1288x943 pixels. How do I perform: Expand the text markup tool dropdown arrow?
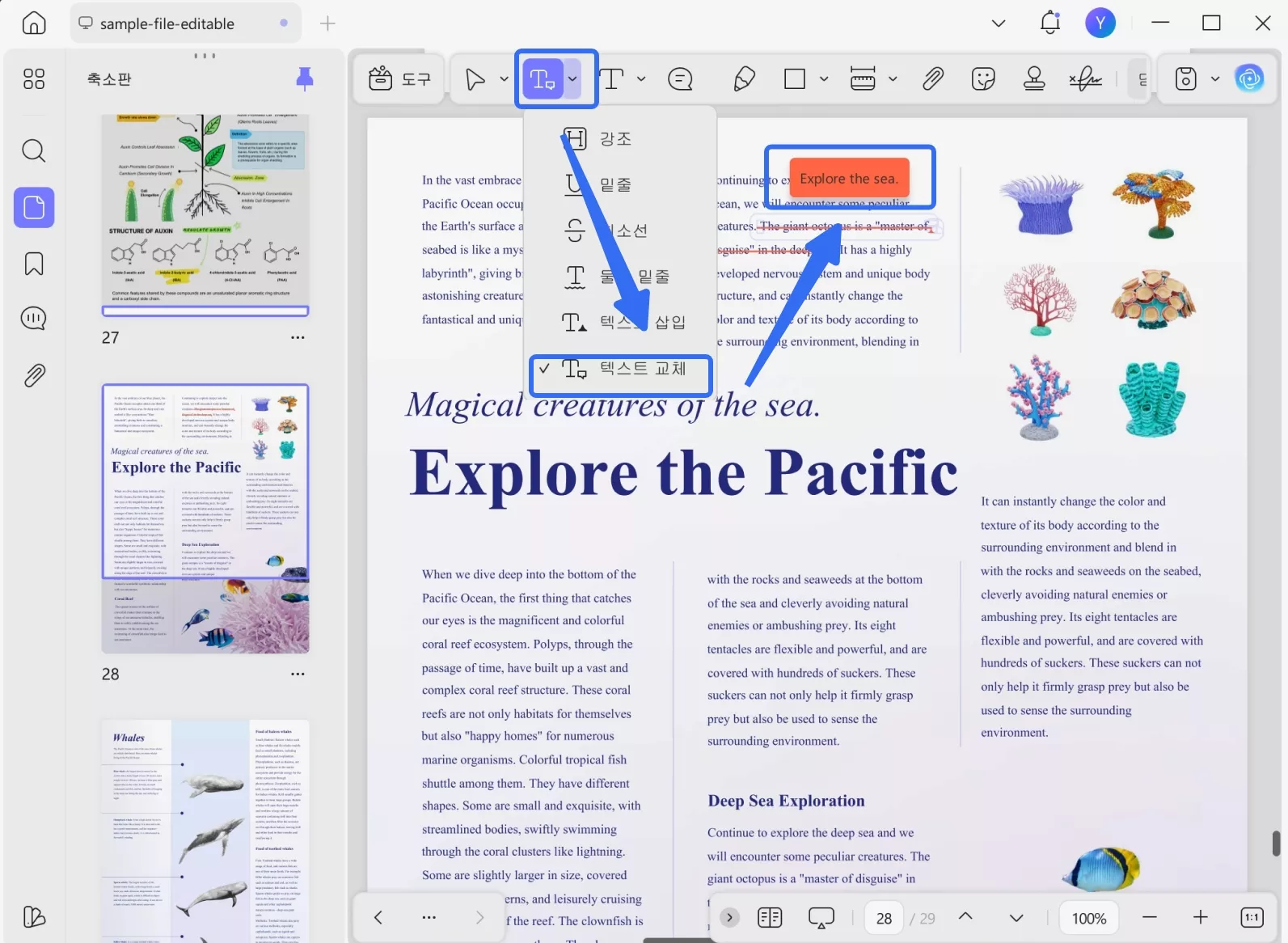click(x=572, y=78)
